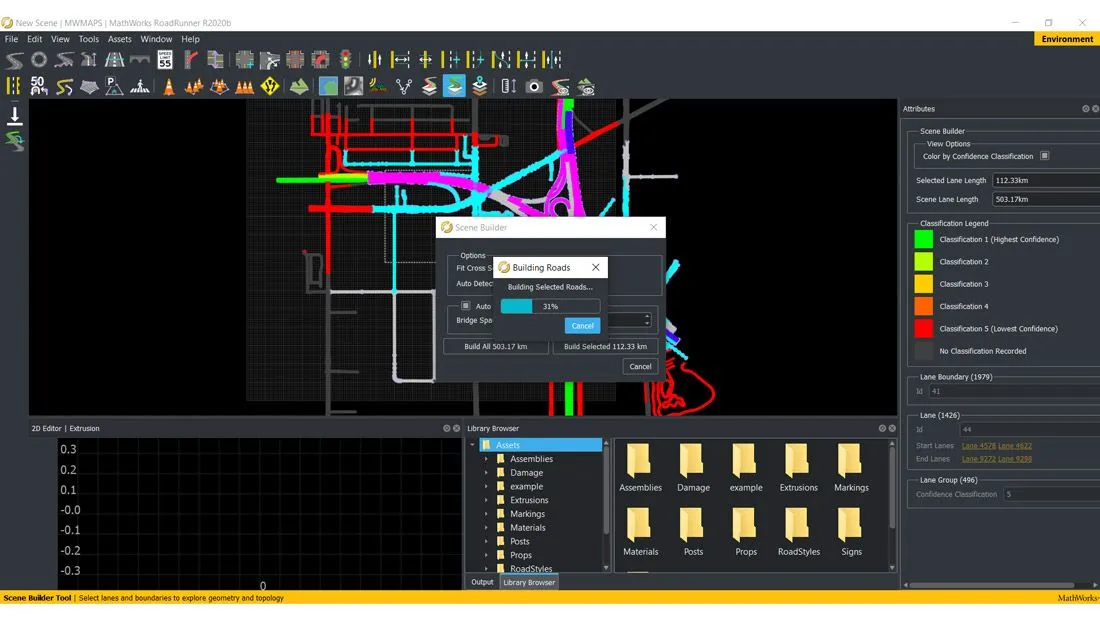Open the Help menu
This screenshot has height=618, width=1100.
click(190, 39)
